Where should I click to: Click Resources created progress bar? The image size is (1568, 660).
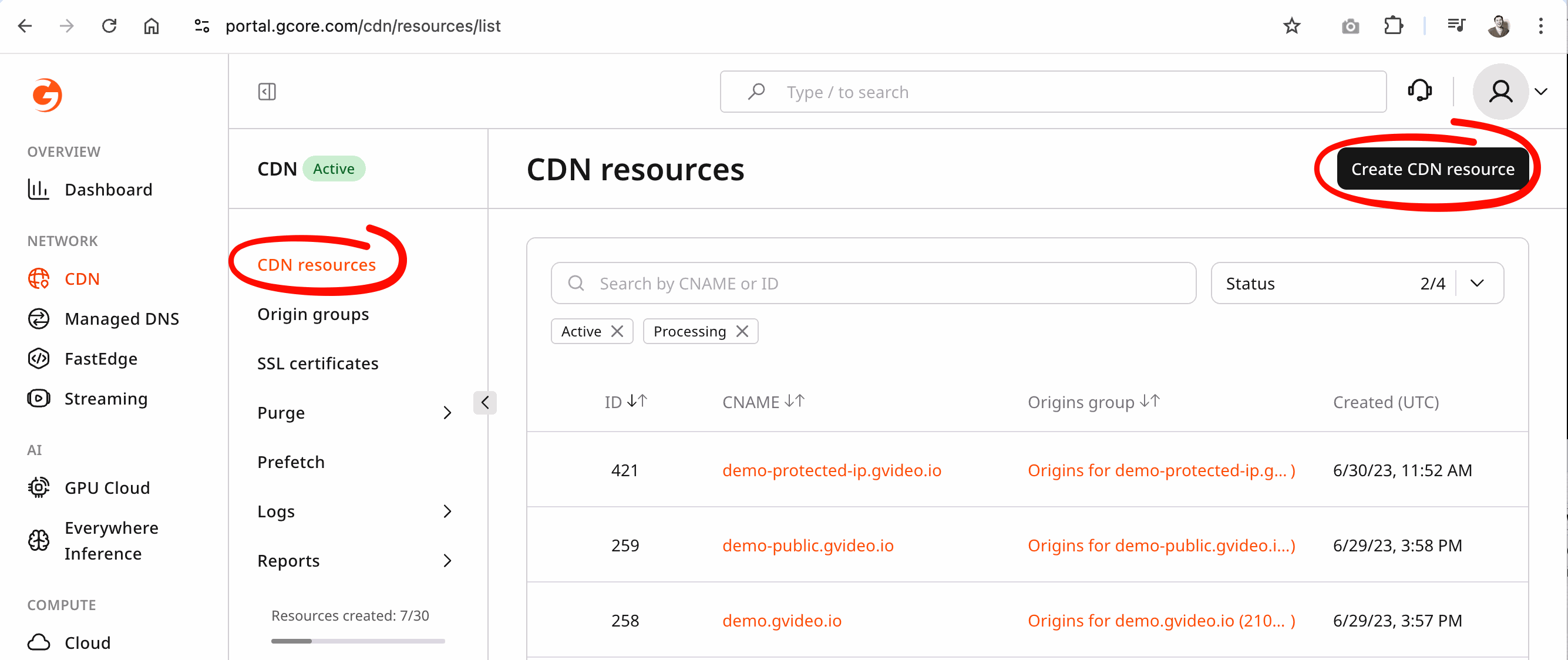tap(358, 641)
